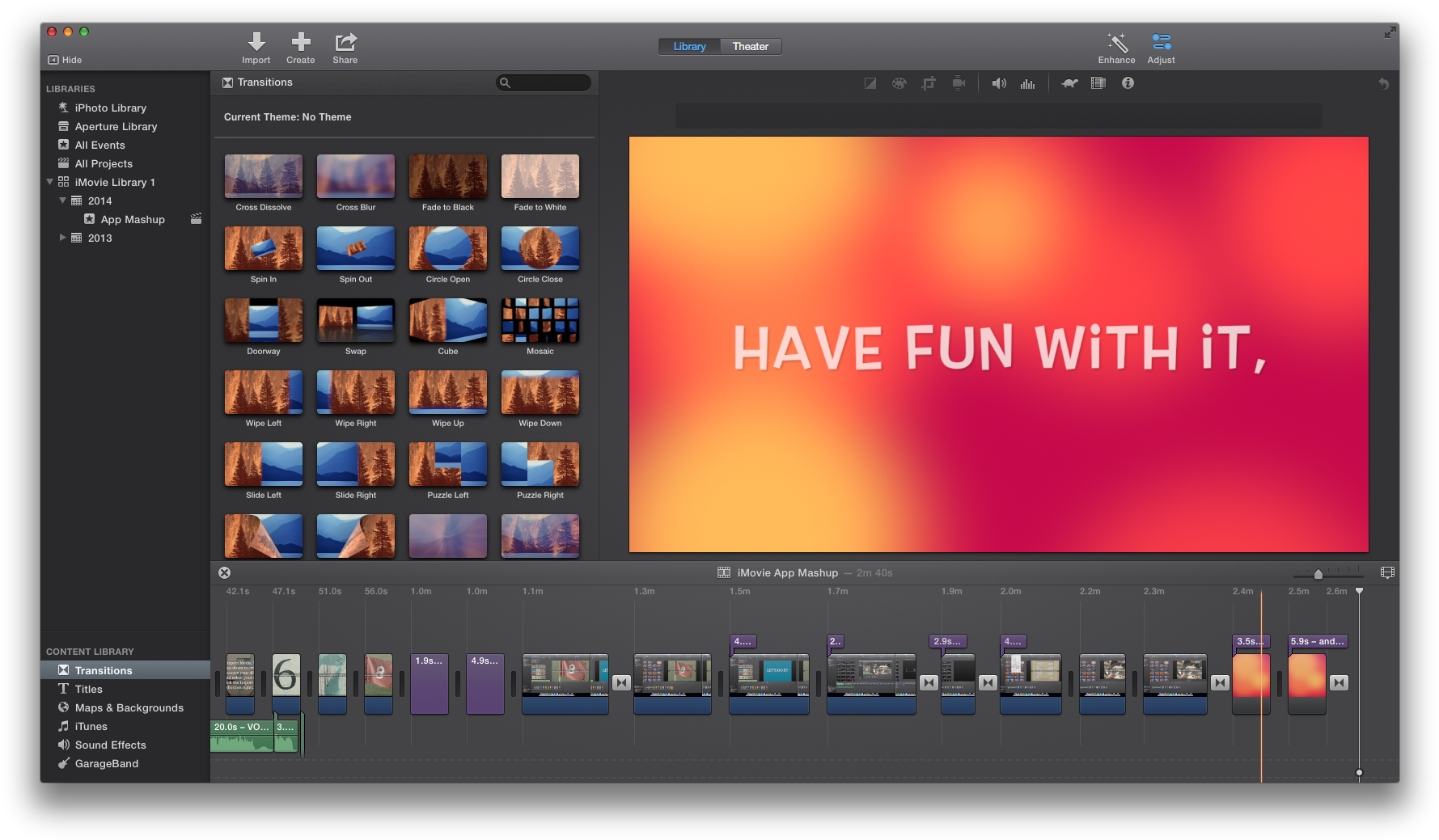The height and width of the screenshot is (840, 1439).
Task: Open All Events in sidebar
Action: point(99,145)
